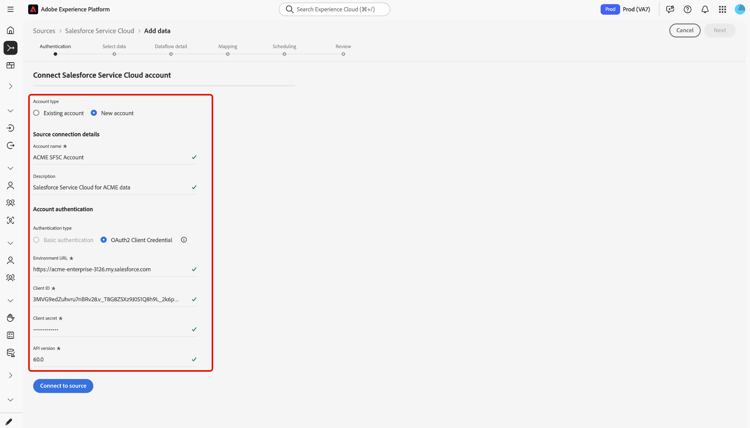Click the Search Experience Cloud field

(334, 9)
